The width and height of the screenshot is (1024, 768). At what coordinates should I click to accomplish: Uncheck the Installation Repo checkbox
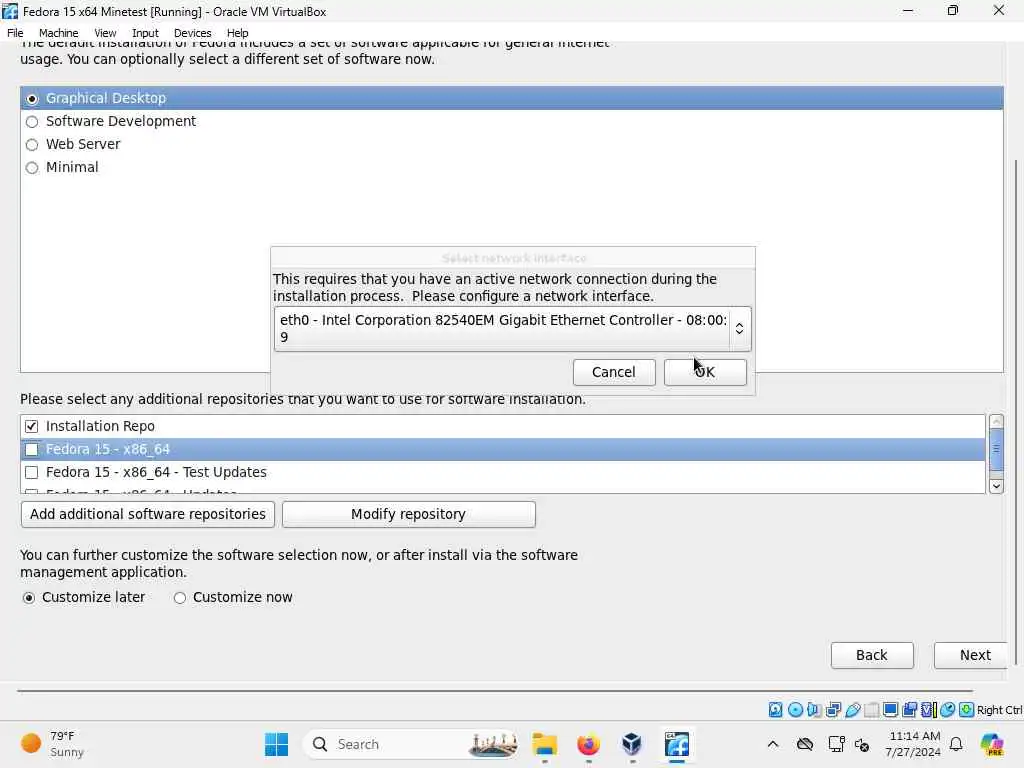(x=31, y=426)
